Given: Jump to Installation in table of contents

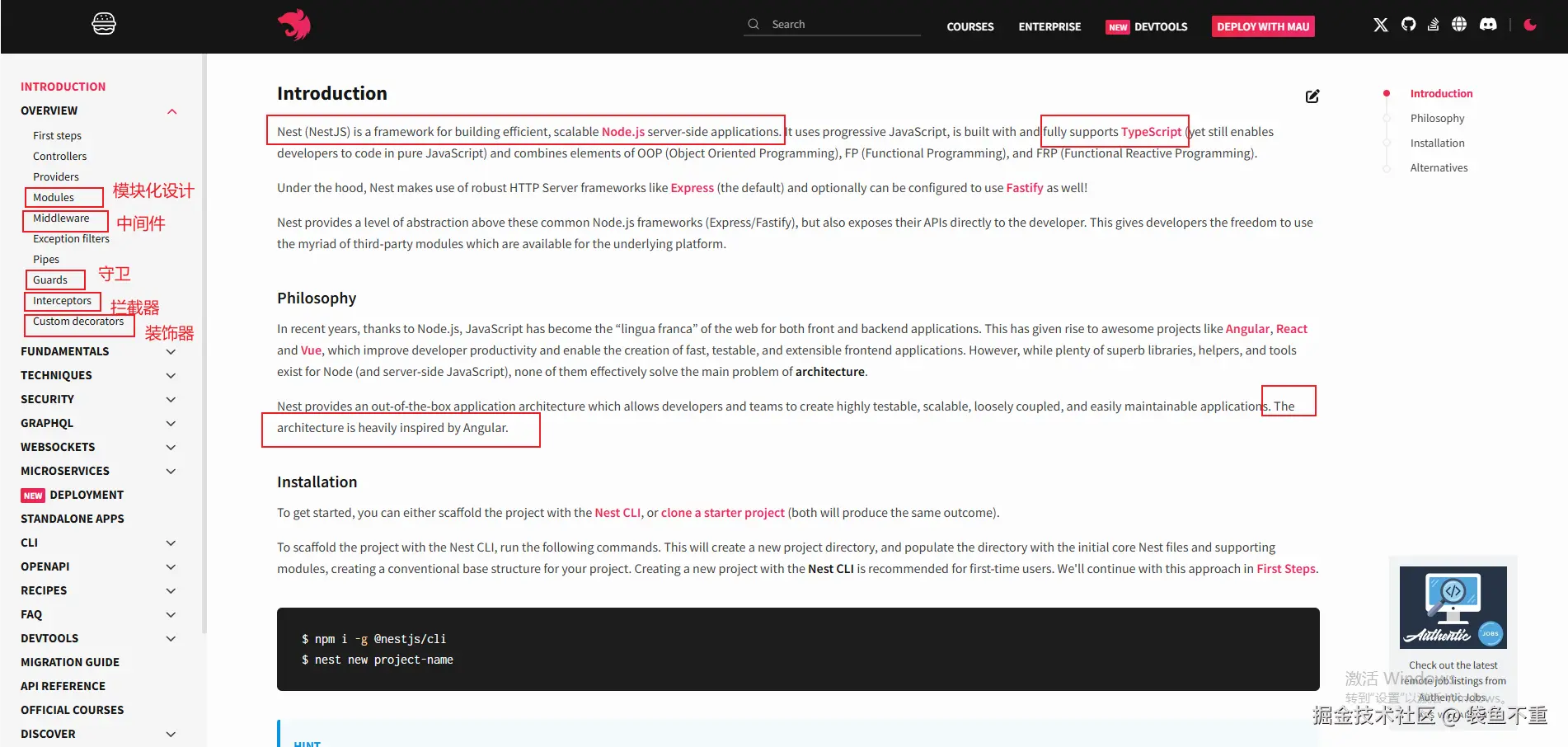Looking at the screenshot, I should tap(1437, 143).
